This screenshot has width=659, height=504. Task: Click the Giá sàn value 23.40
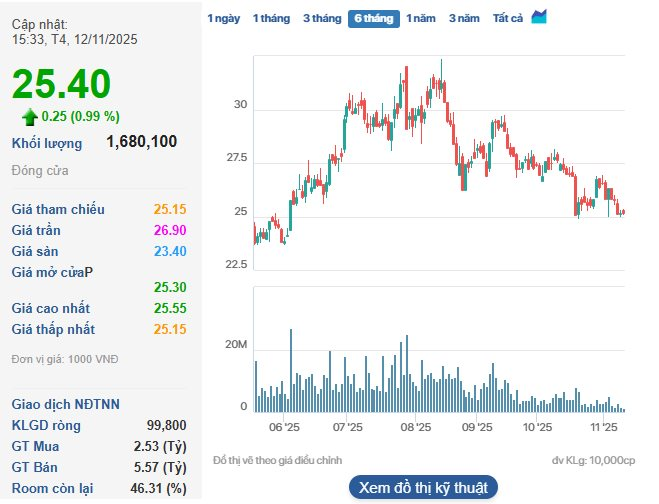[x=170, y=250]
